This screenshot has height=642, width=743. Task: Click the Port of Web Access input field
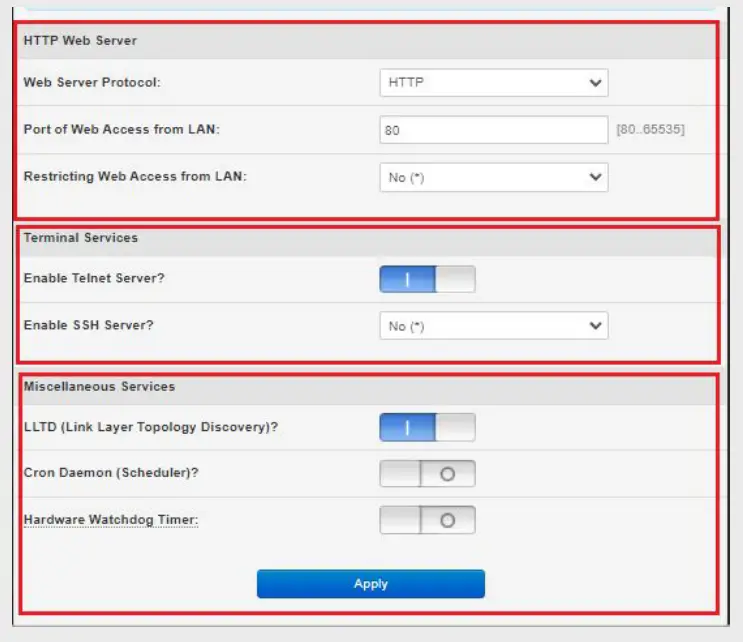pyautogui.click(x=494, y=130)
